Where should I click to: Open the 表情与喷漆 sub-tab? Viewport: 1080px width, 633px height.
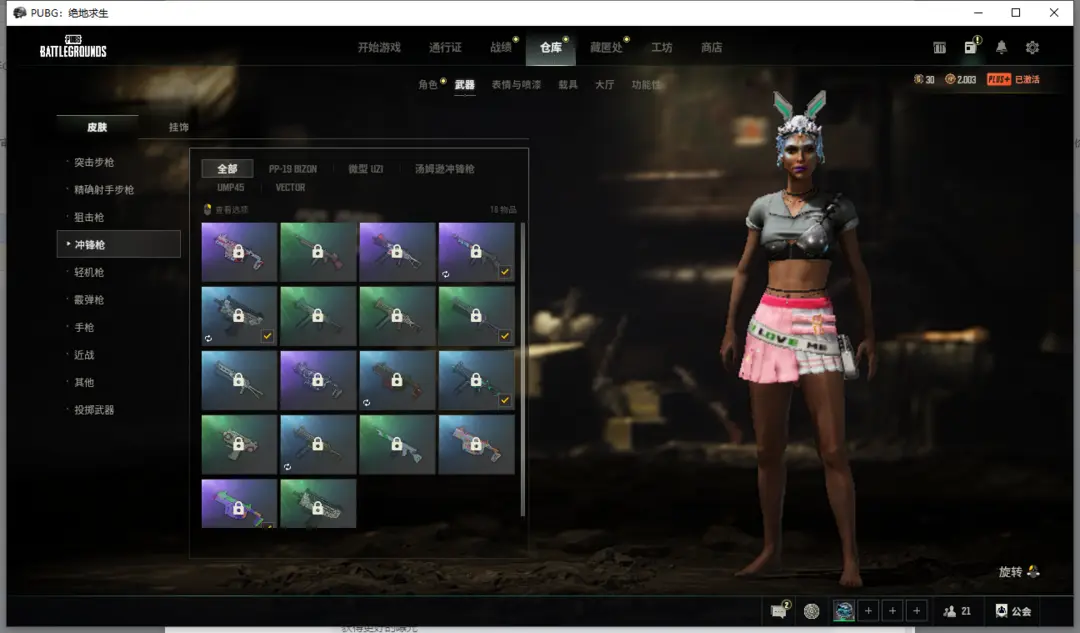[516, 85]
